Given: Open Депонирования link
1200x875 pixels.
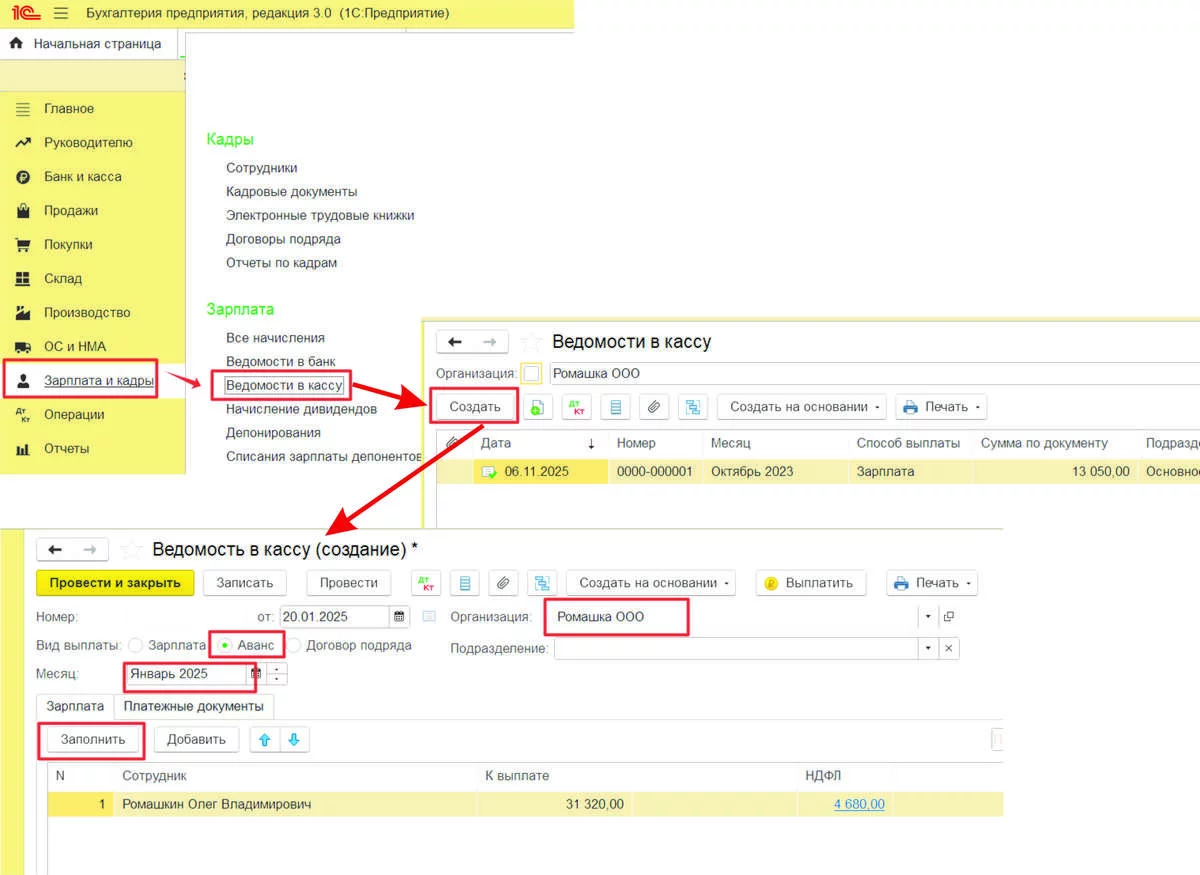Looking at the screenshot, I should 273,433.
